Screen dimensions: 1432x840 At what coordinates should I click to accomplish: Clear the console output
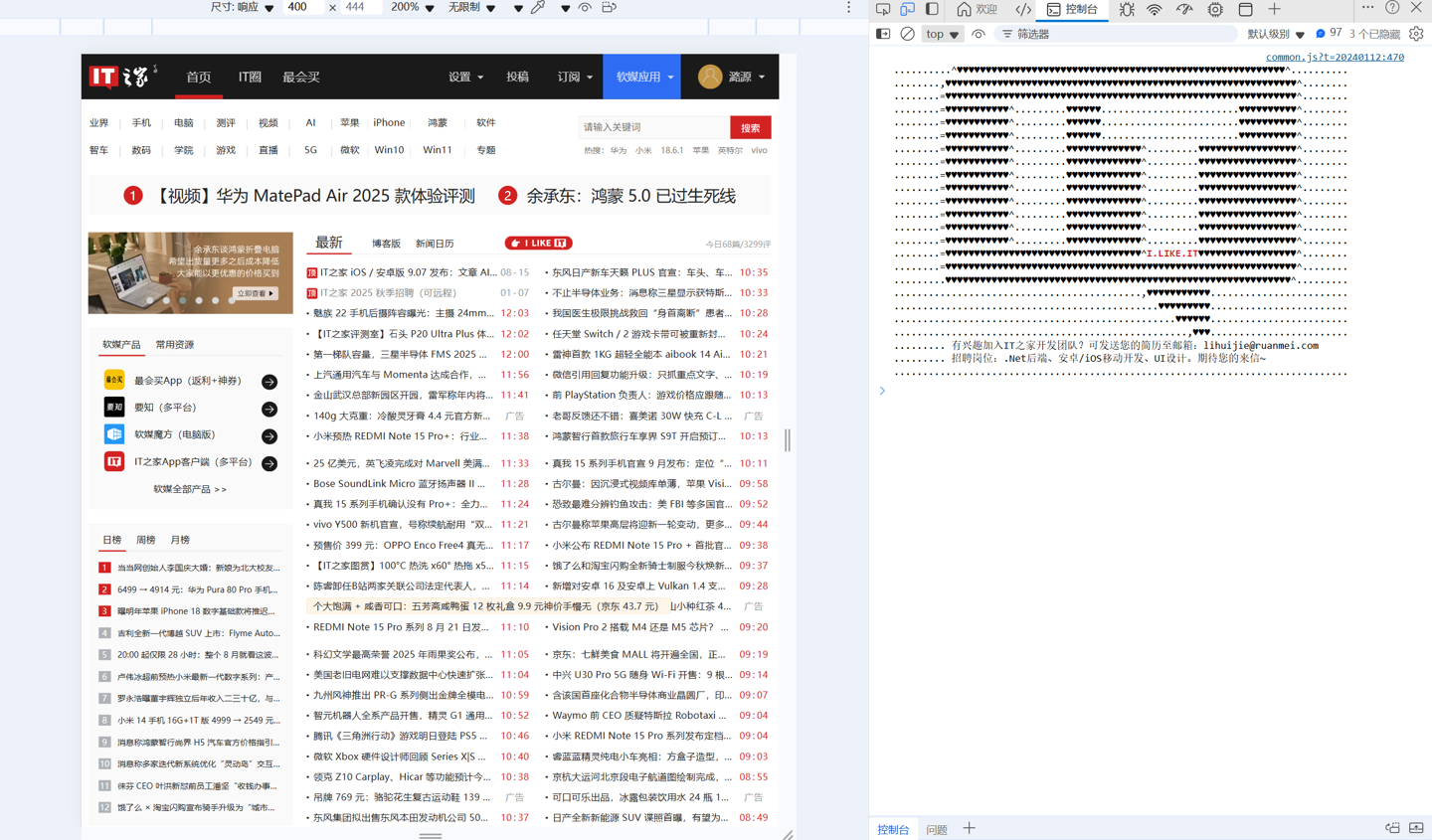pos(907,34)
